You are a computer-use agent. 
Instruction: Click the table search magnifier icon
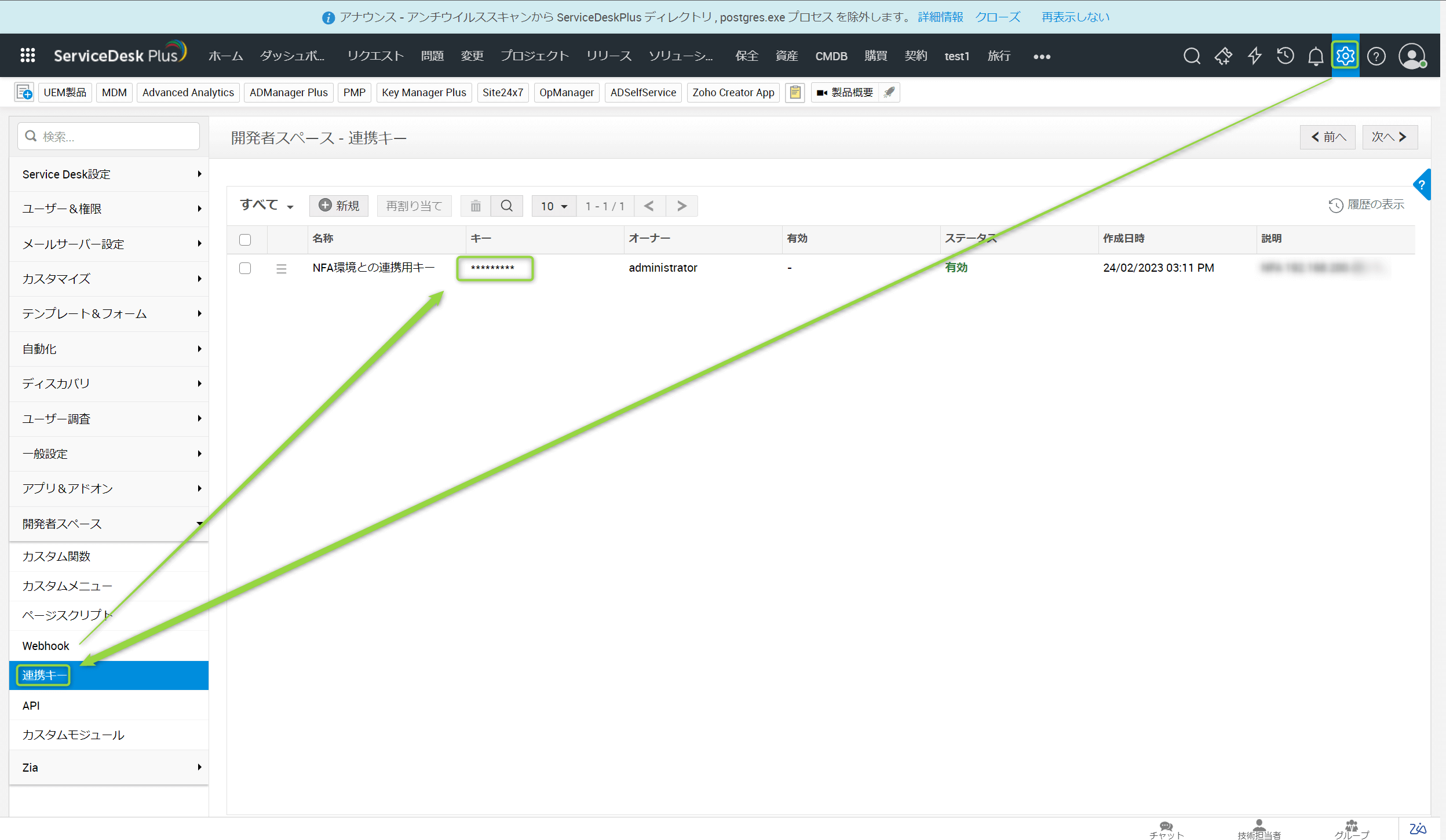click(506, 206)
